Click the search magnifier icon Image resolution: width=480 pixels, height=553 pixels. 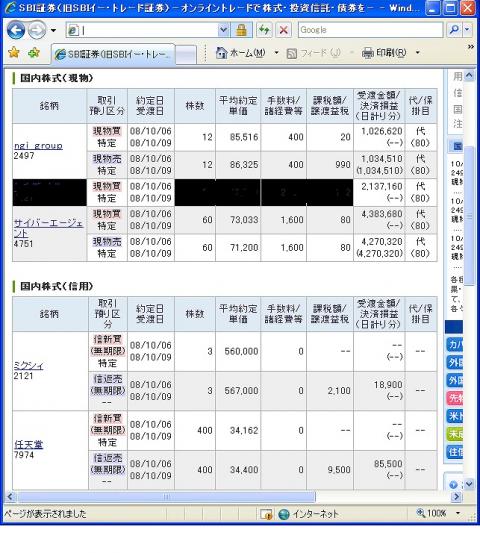pos(454,30)
